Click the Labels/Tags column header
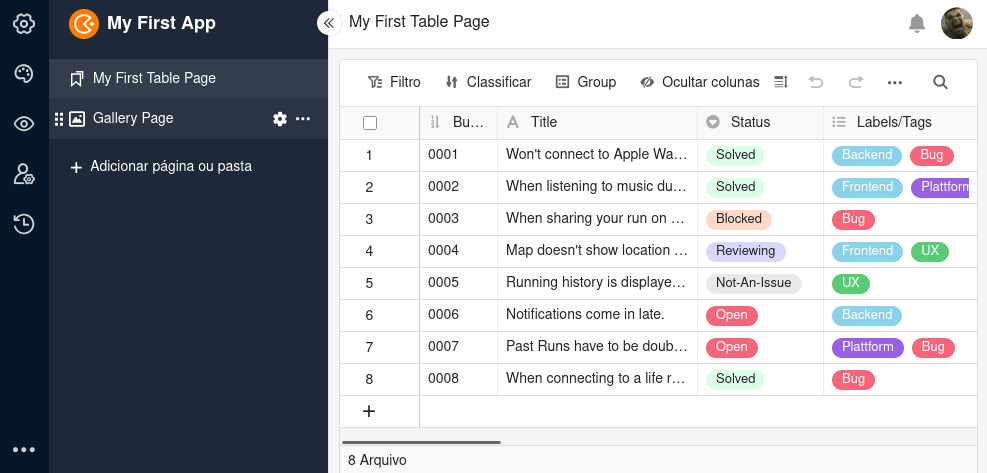 [900, 122]
